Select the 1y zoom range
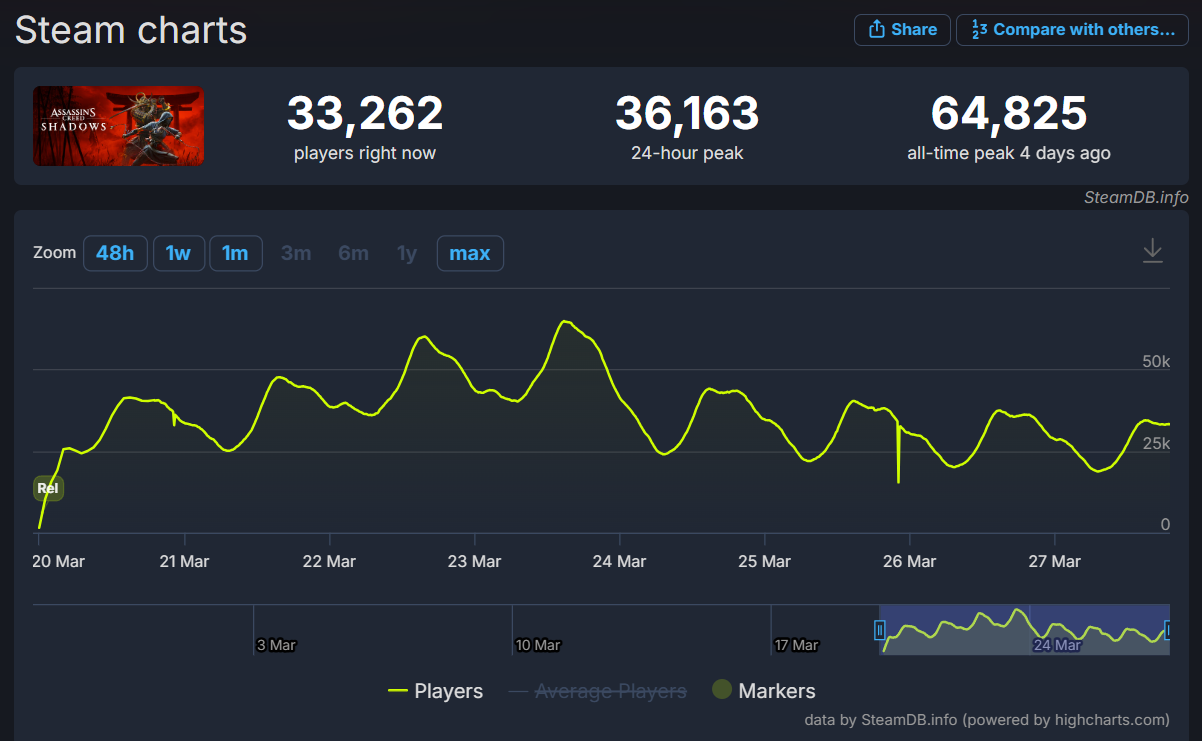1202x741 pixels. pyautogui.click(x=407, y=253)
